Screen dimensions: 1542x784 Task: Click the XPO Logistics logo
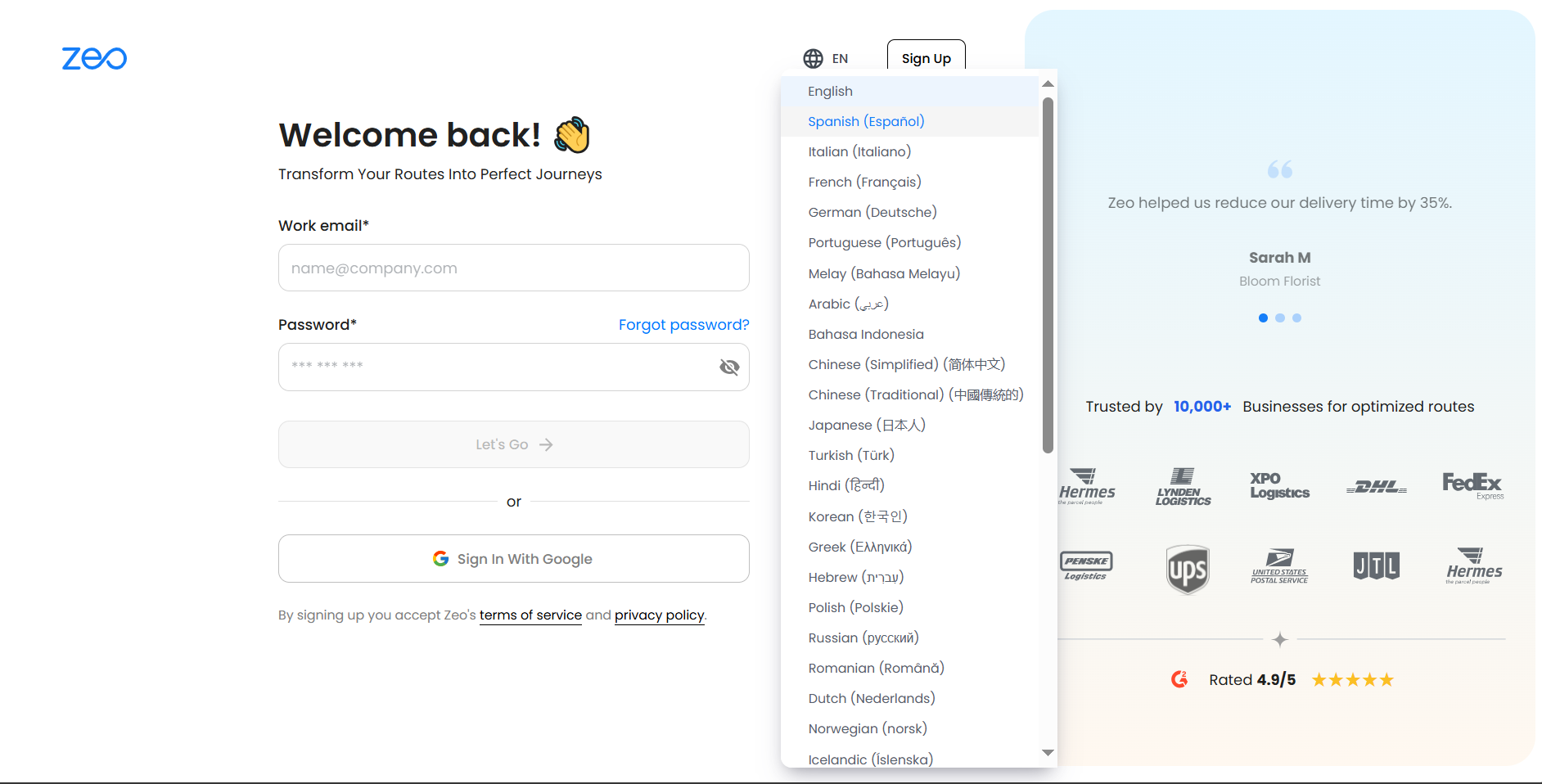pos(1279,485)
